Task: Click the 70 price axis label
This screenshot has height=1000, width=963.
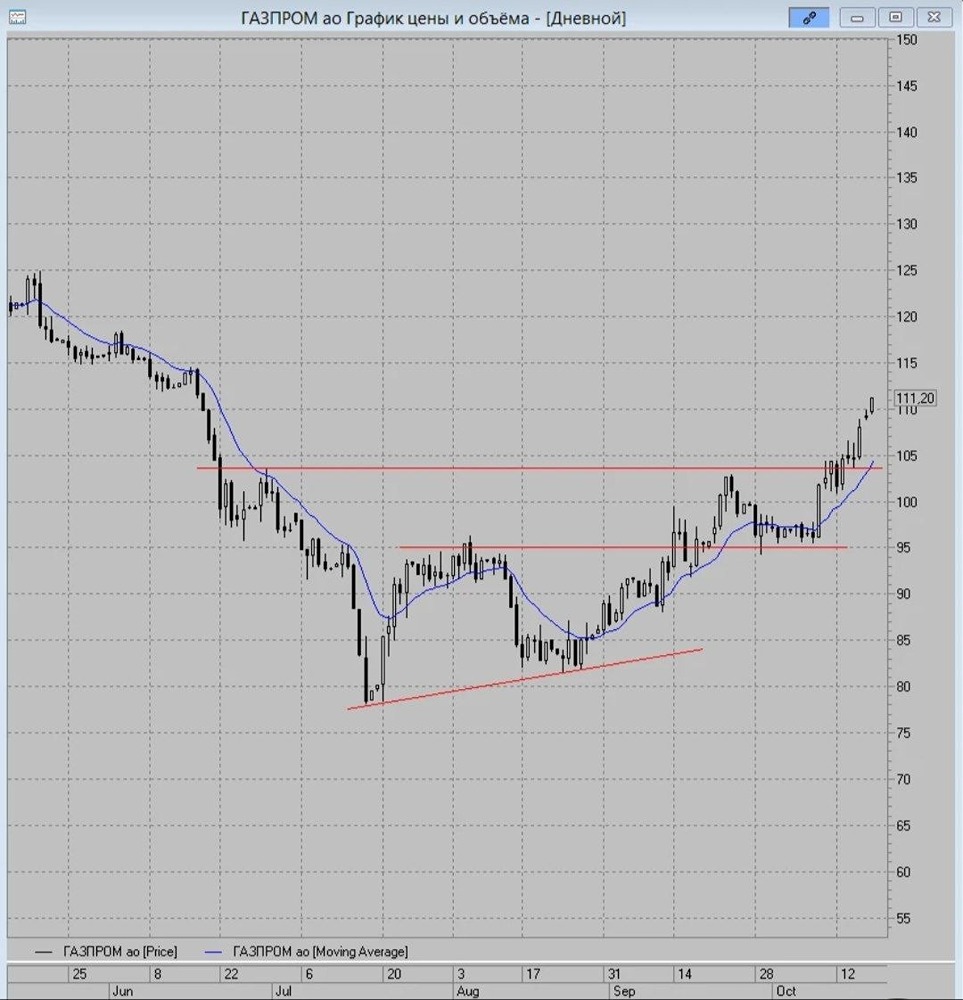Action: [x=904, y=779]
